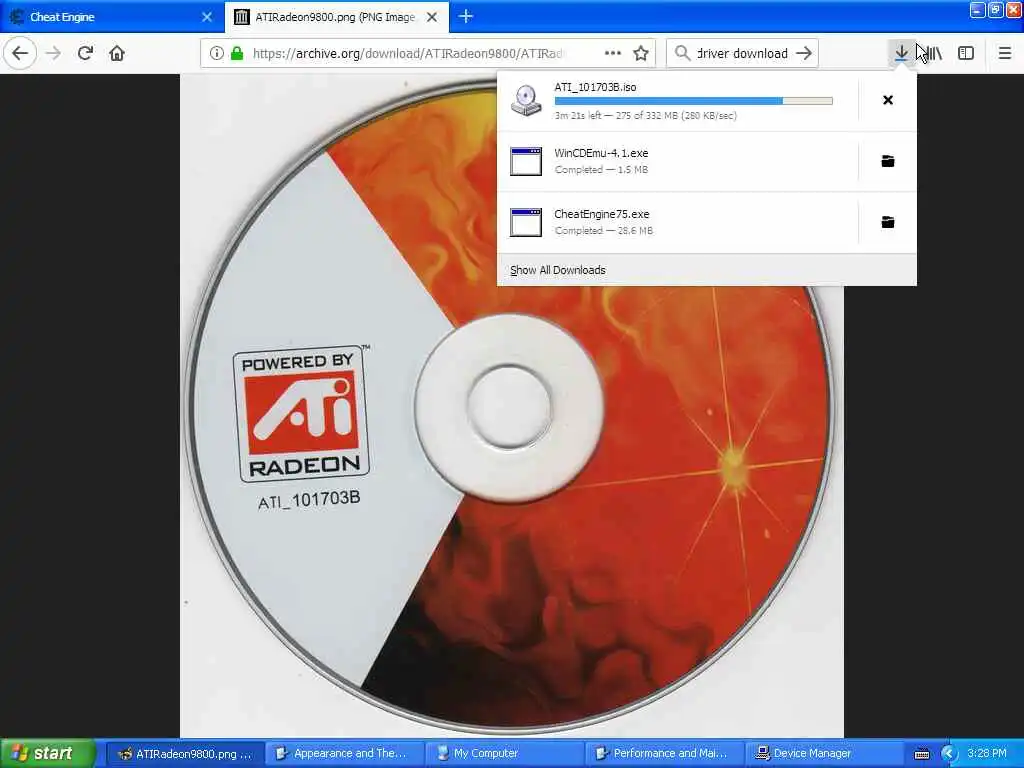Click the 3:28 PM clock

[x=987, y=754]
